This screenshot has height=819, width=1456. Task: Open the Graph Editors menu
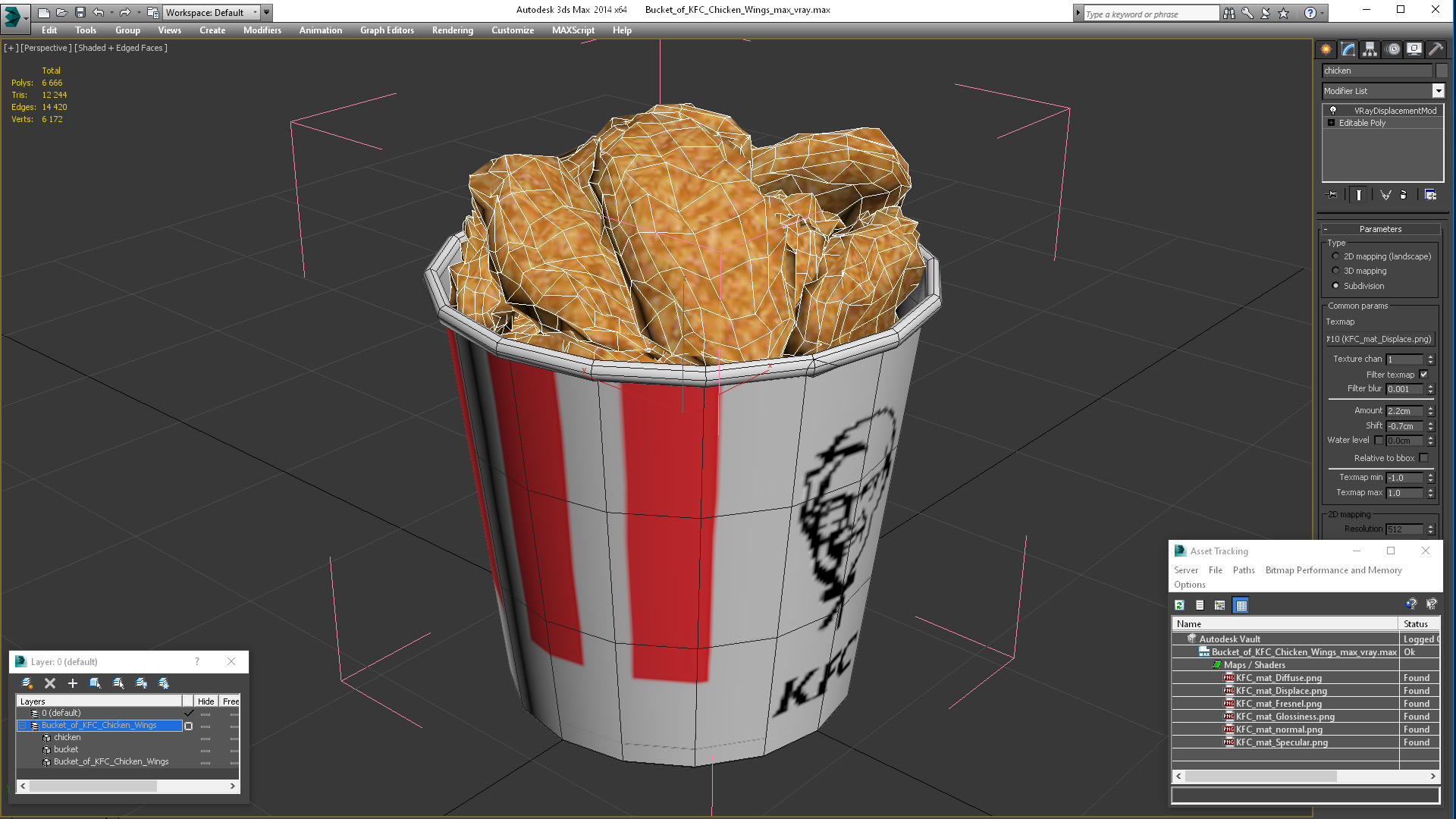[x=387, y=30]
